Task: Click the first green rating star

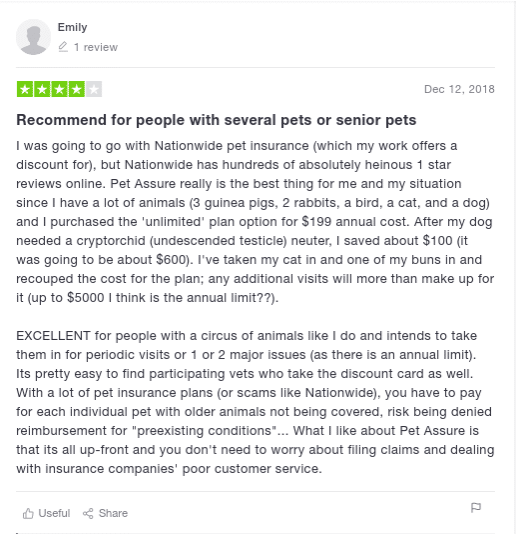Action: tap(25, 89)
